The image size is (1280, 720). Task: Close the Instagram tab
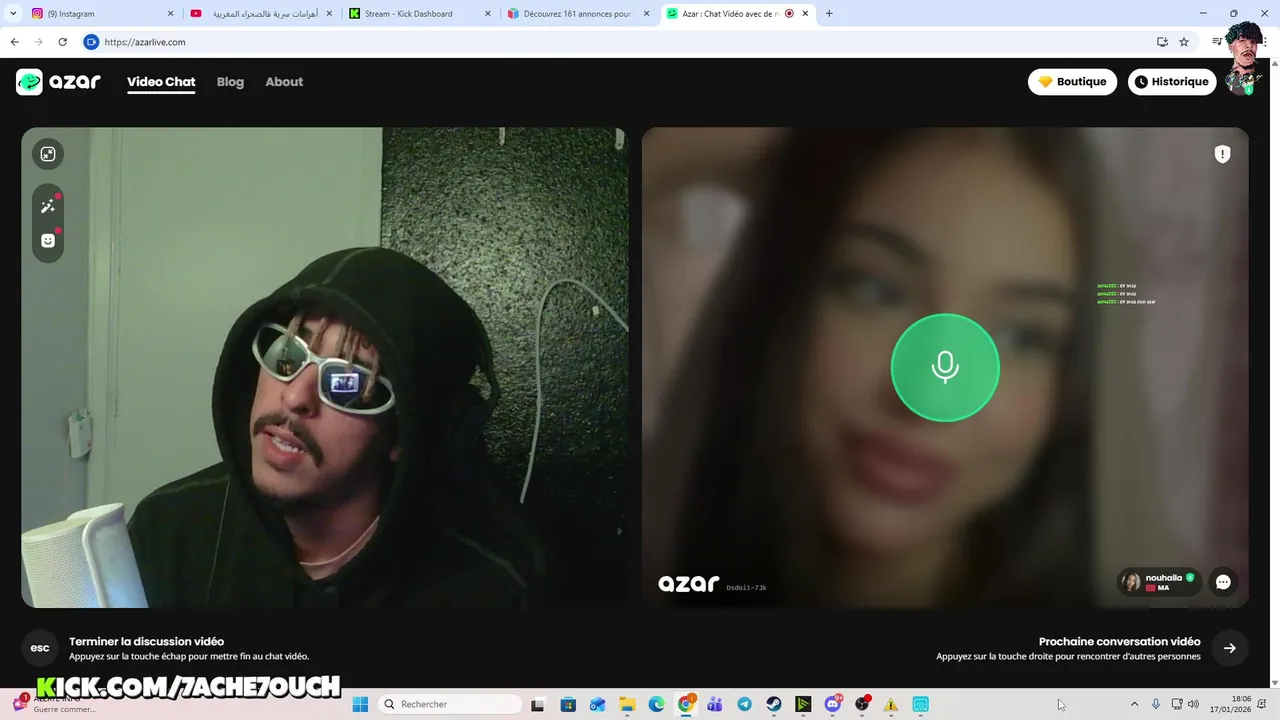point(170,14)
